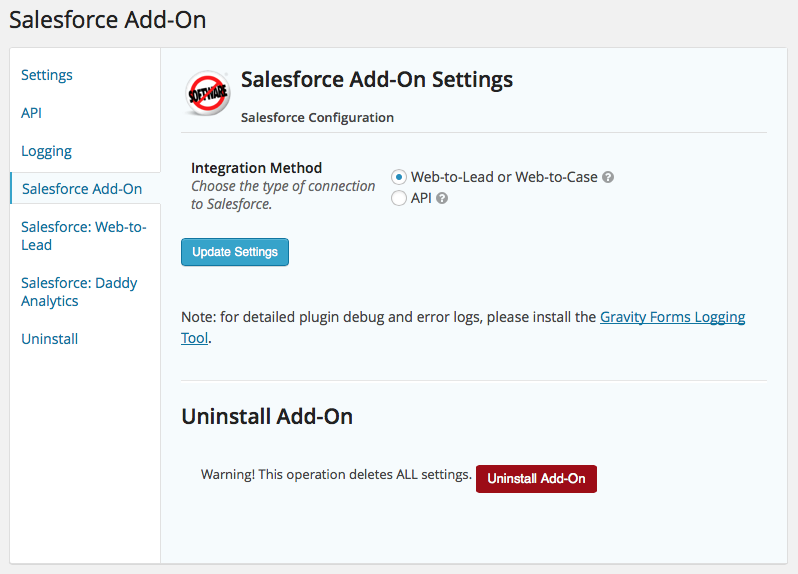Viewport: 798px width, 574px height.
Task: Switch to the API sidebar tab
Action: (32, 113)
